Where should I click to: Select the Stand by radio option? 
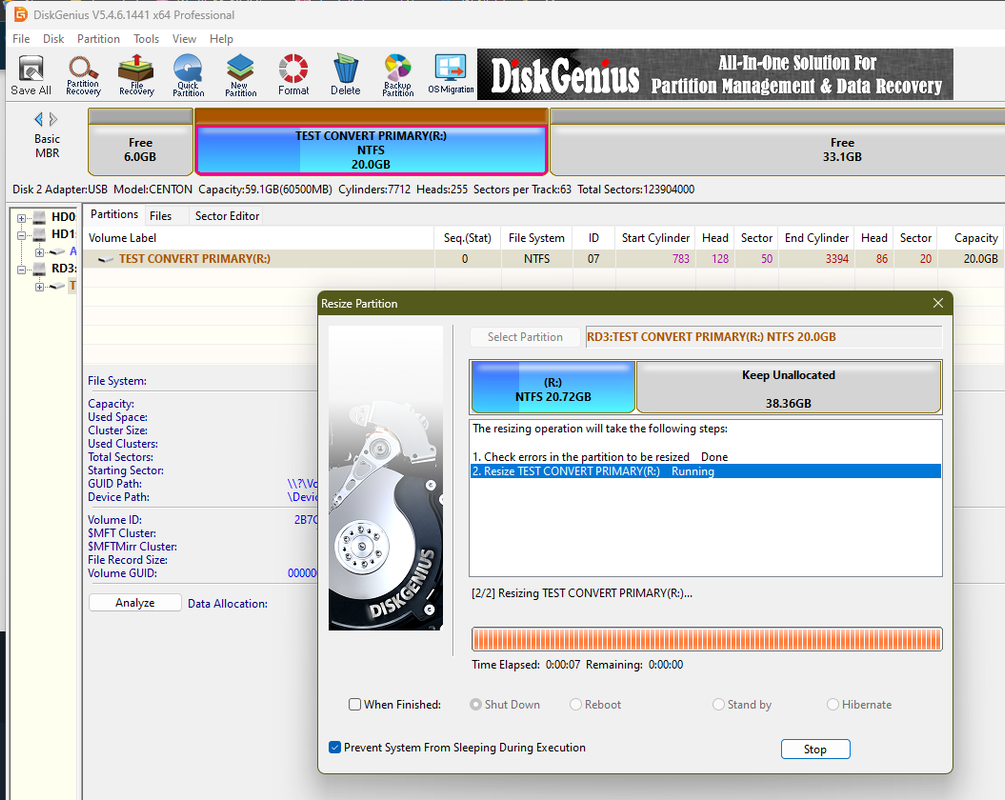[718, 704]
